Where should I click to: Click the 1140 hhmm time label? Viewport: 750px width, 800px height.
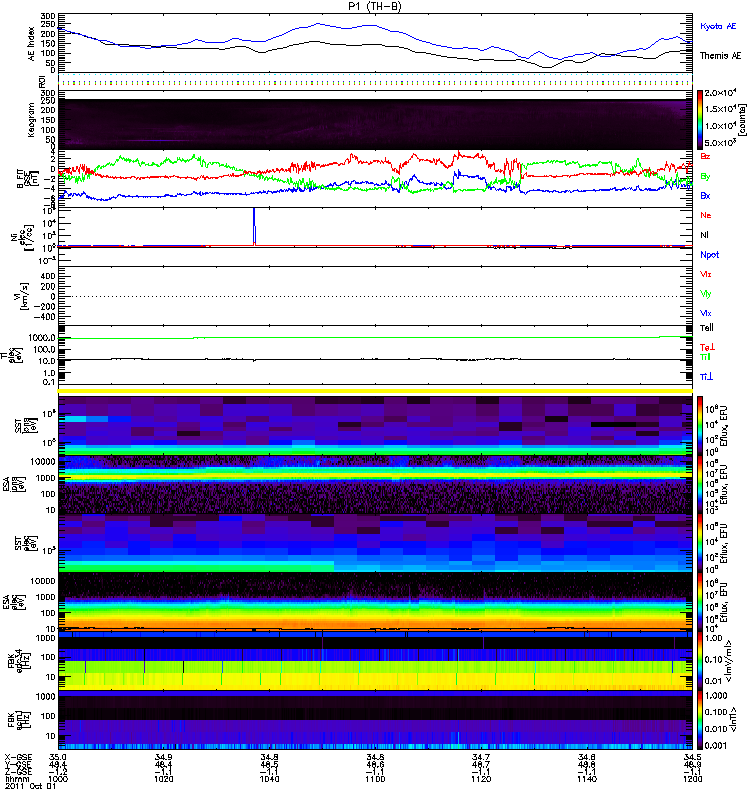[x=587, y=779]
